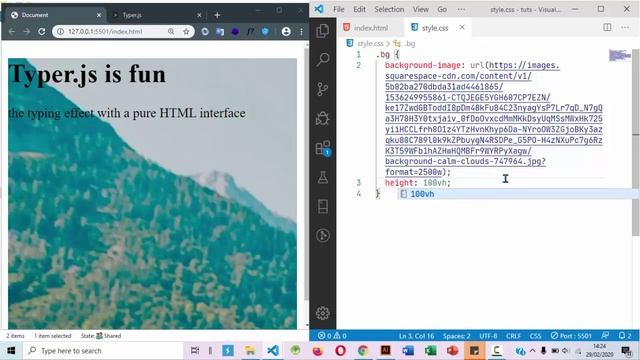This screenshot has width=640, height=360.
Task: Open the Extensions view with badge
Action: [x=322, y=148]
